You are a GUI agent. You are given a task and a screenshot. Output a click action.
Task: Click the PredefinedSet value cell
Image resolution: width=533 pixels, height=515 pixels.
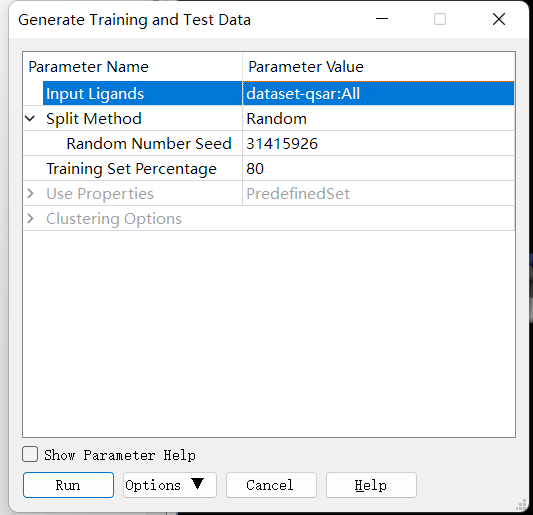378,193
